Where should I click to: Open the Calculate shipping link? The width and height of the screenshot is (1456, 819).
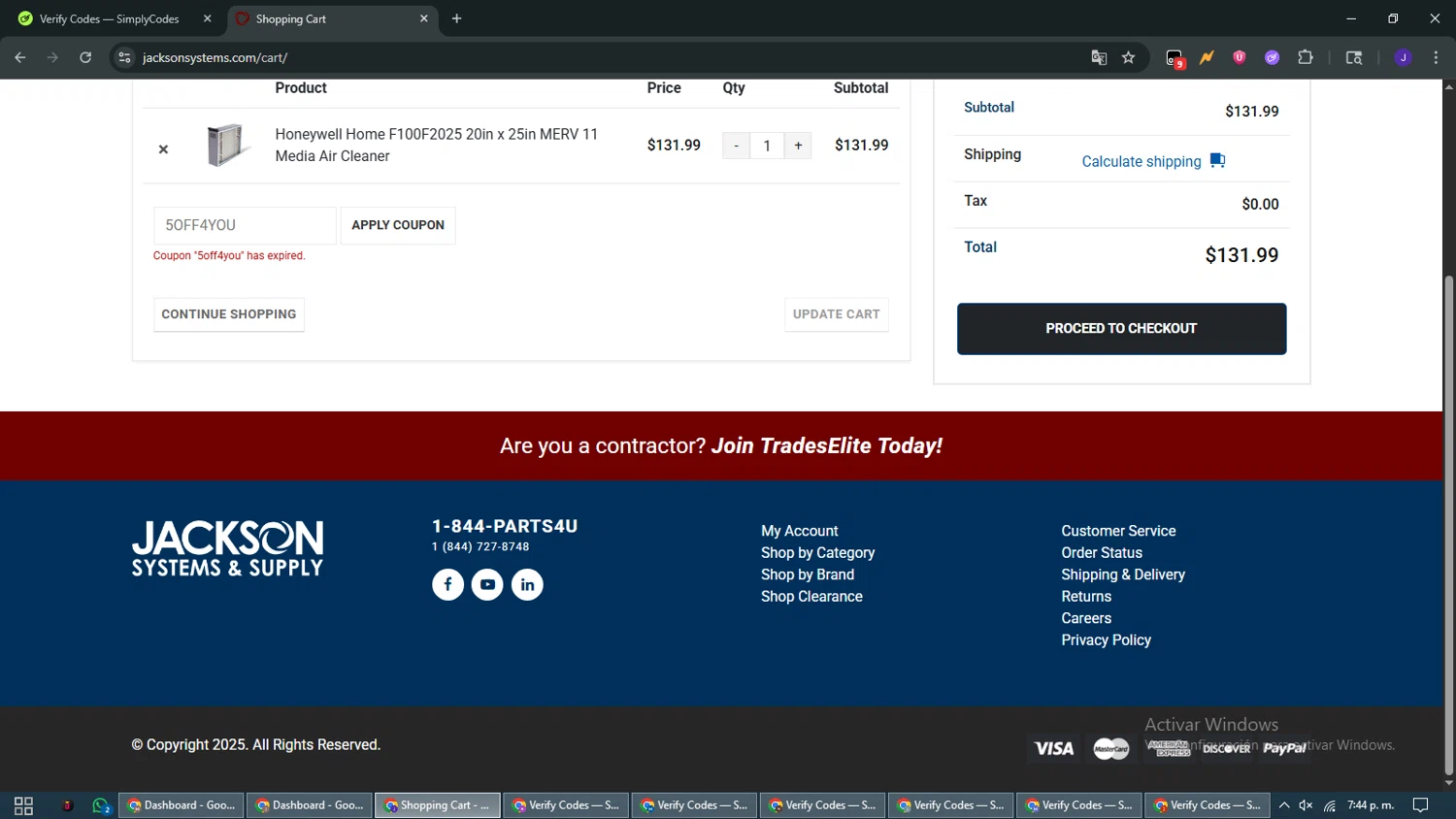1142,161
